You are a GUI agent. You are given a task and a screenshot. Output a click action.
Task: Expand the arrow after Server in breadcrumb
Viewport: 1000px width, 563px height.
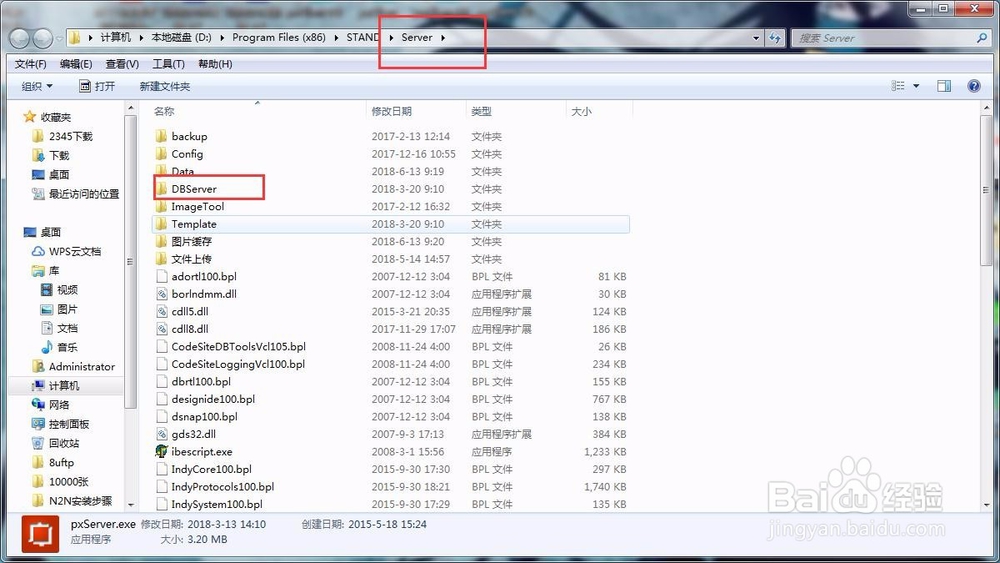tap(443, 38)
